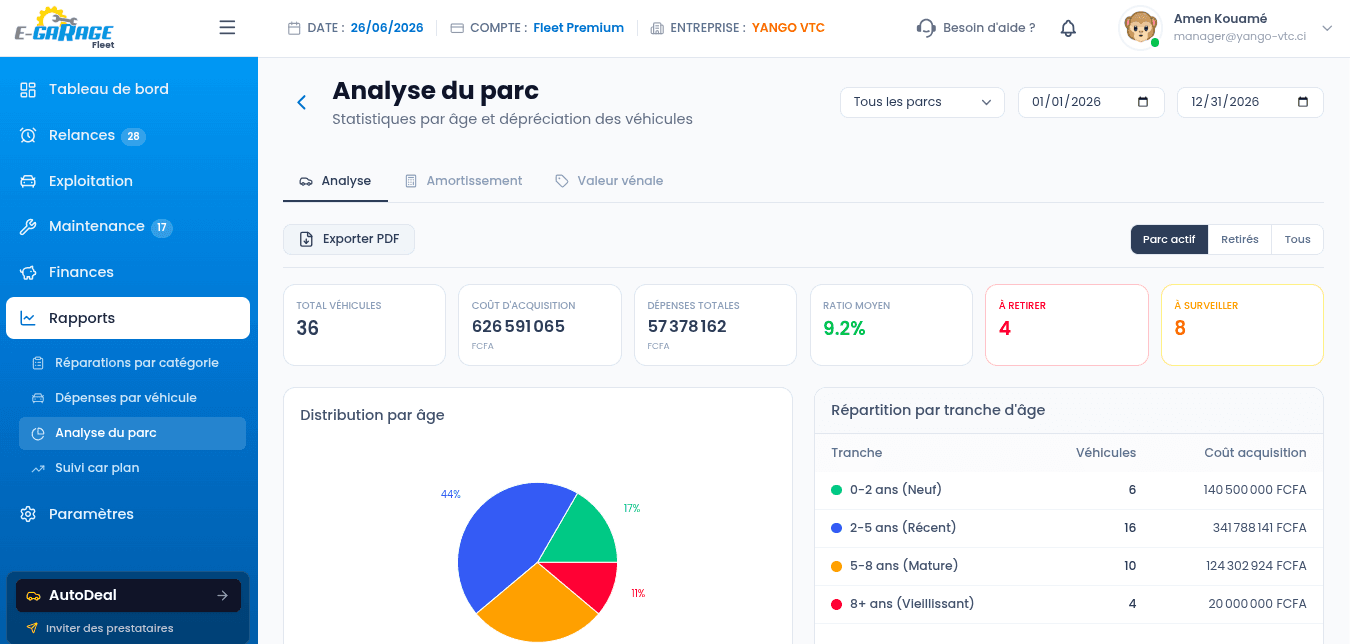Open Dépenses par véhicule report

point(132,397)
